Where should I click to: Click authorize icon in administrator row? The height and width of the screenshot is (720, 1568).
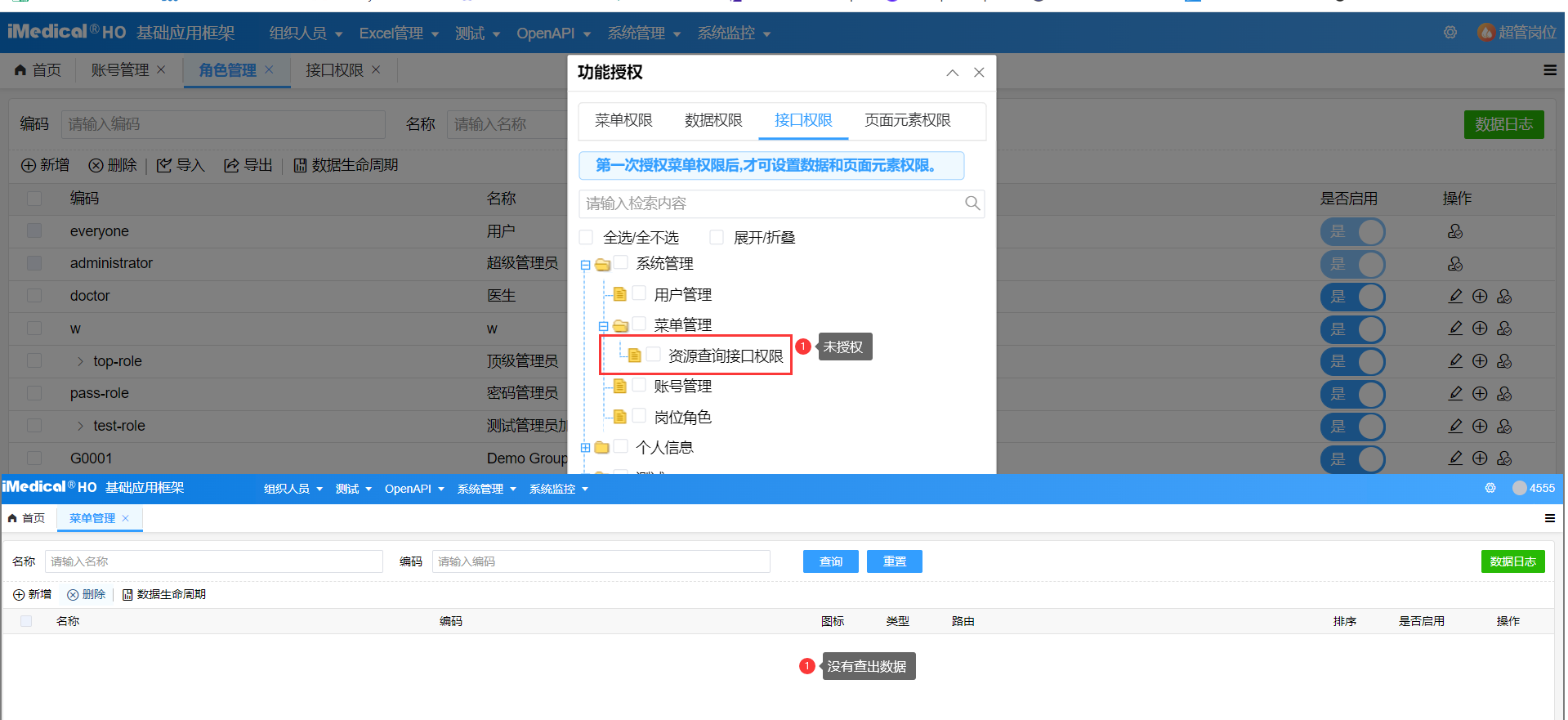1455,264
